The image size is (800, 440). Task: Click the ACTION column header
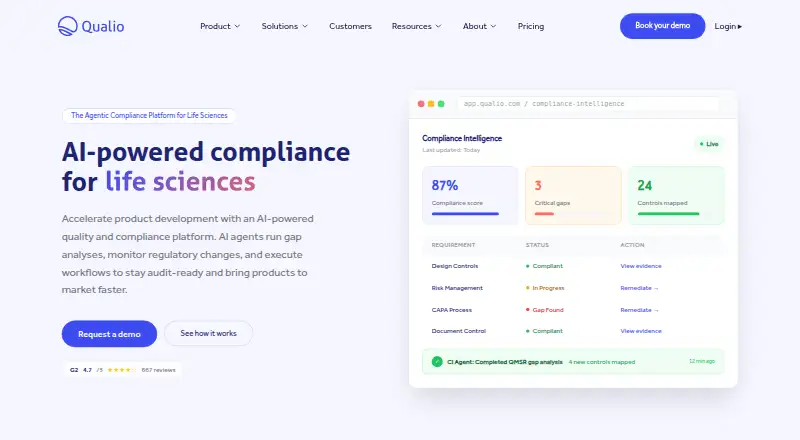632,245
